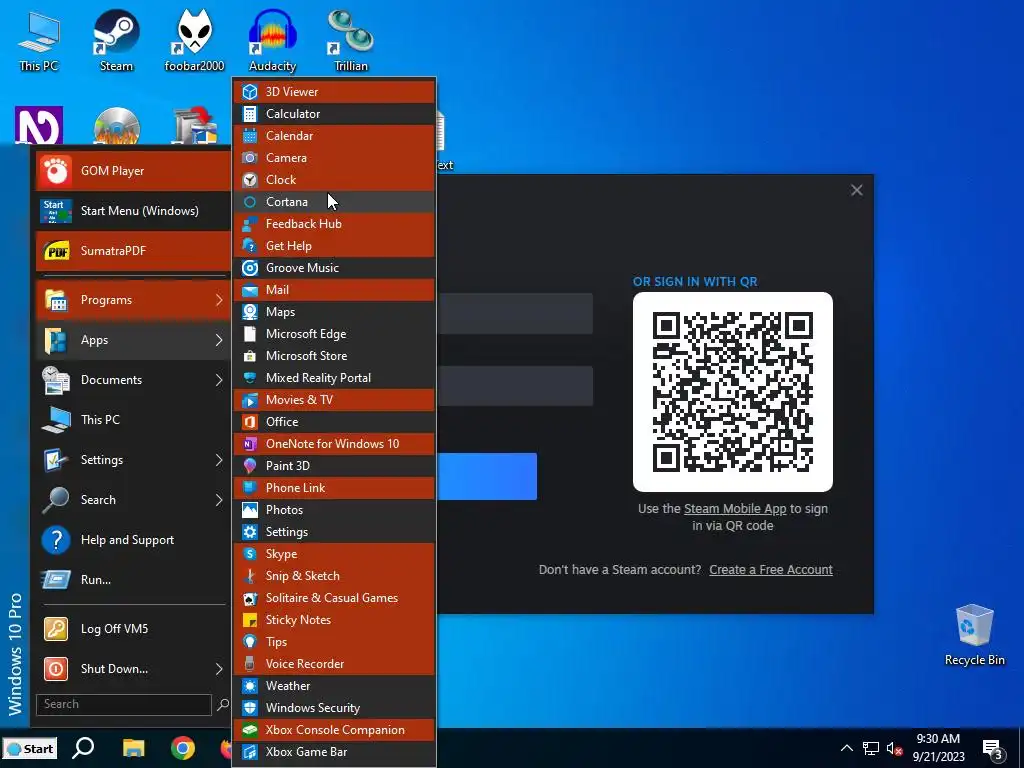The image size is (1024, 768).
Task: Launch the Camera app
Action: tap(334, 157)
